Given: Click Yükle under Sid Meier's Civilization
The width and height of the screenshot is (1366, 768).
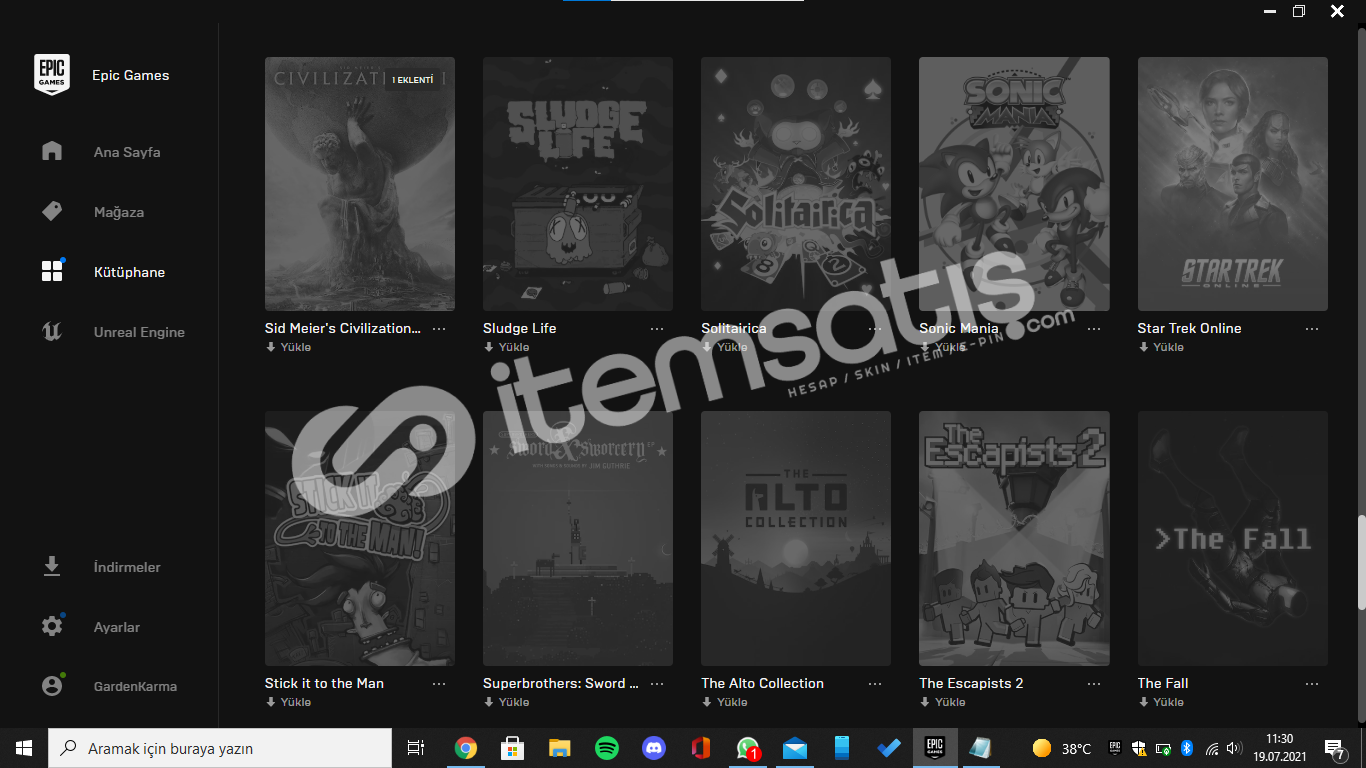Looking at the screenshot, I should point(288,347).
